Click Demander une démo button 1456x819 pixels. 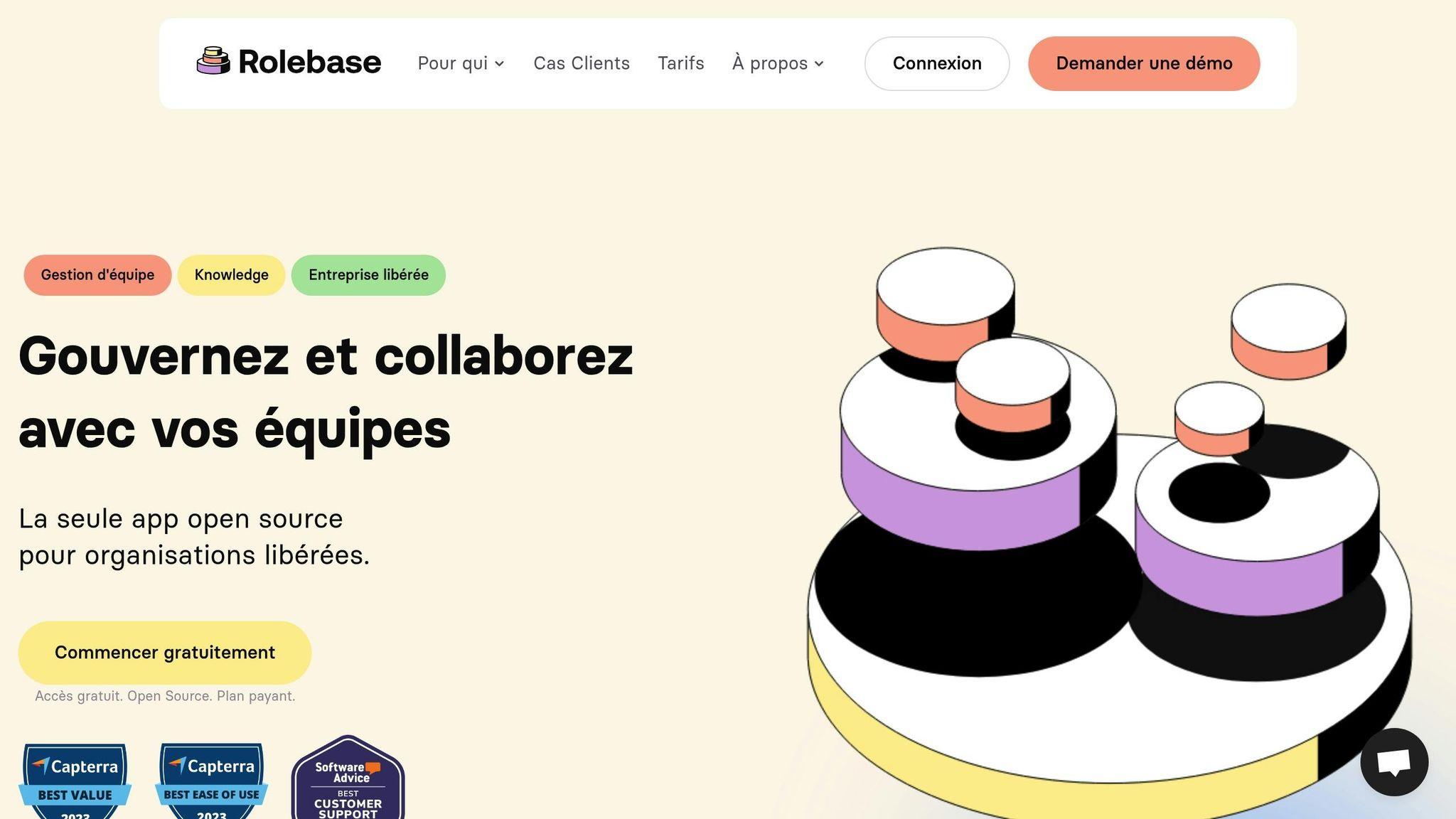tap(1144, 63)
